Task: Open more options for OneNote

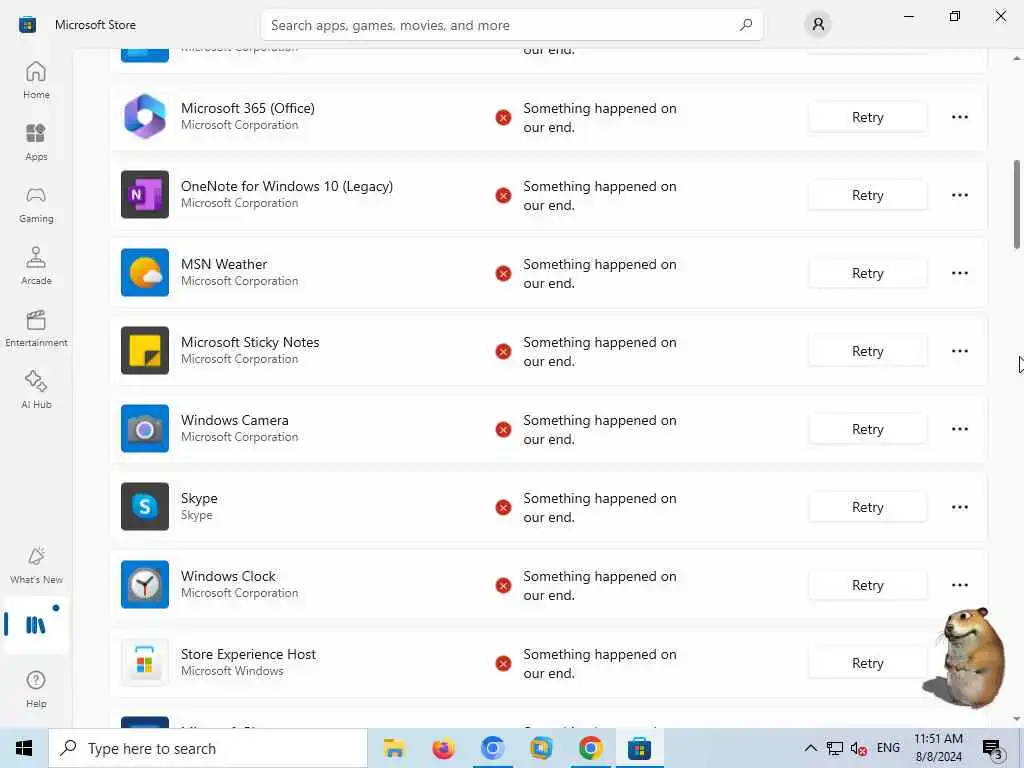Action: pos(959,195)
